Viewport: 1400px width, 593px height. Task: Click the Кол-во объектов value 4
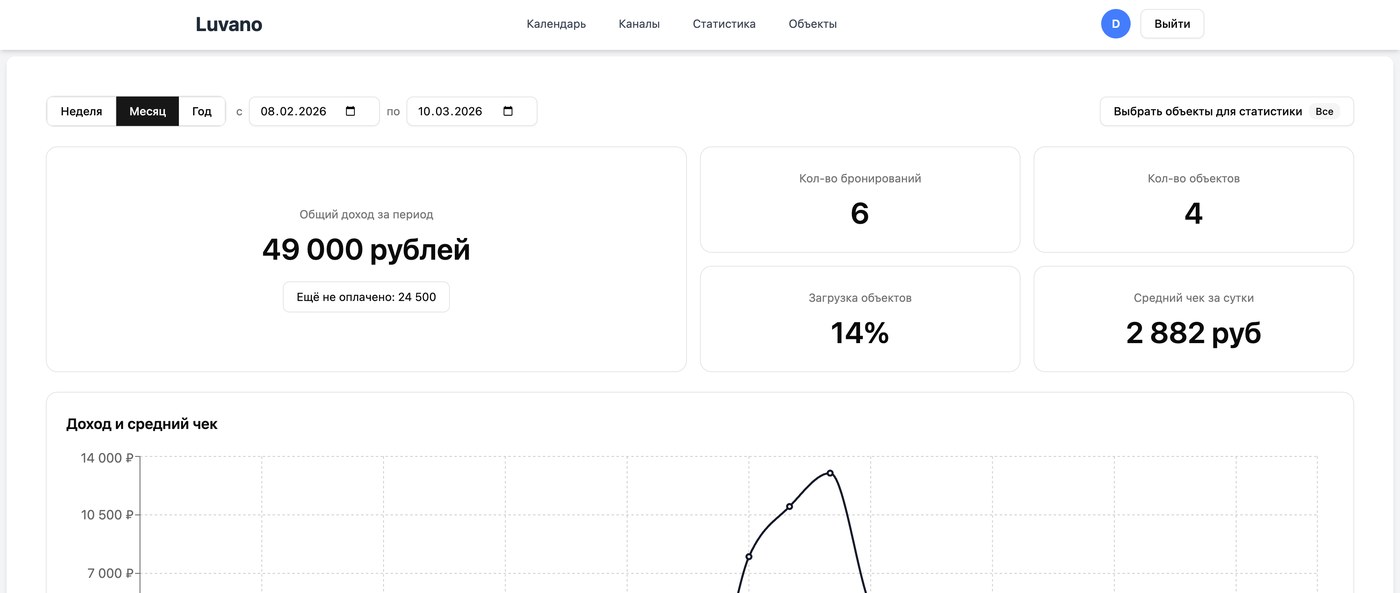[x=1193, y=213]
